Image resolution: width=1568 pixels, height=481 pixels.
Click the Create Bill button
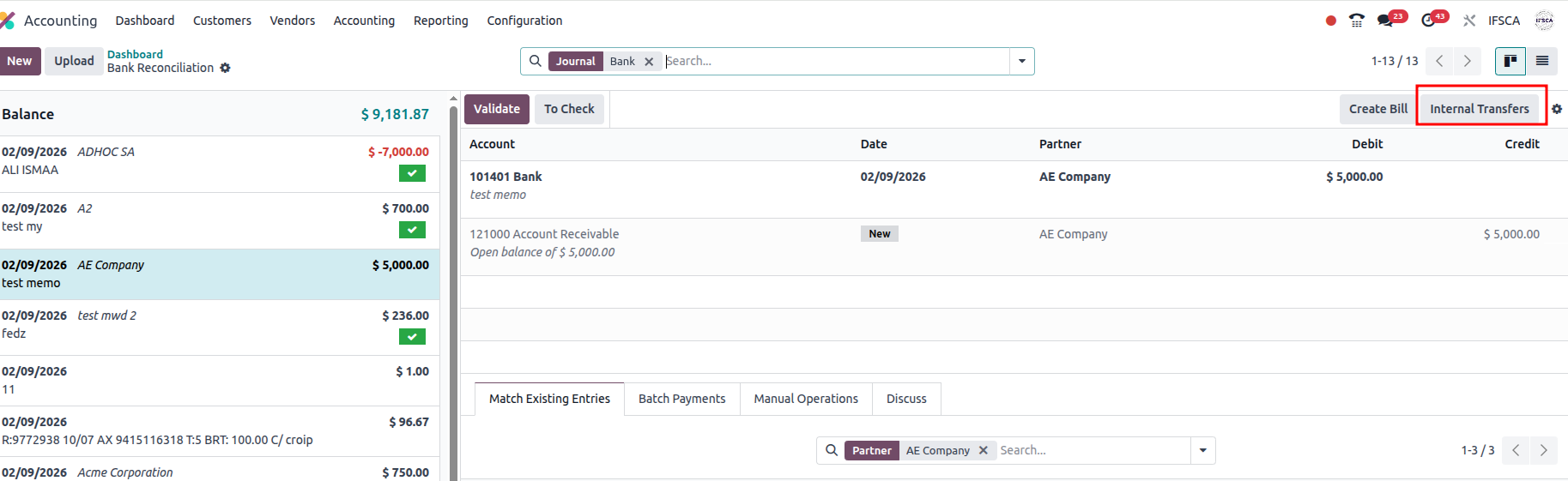tap(1378, 109)
